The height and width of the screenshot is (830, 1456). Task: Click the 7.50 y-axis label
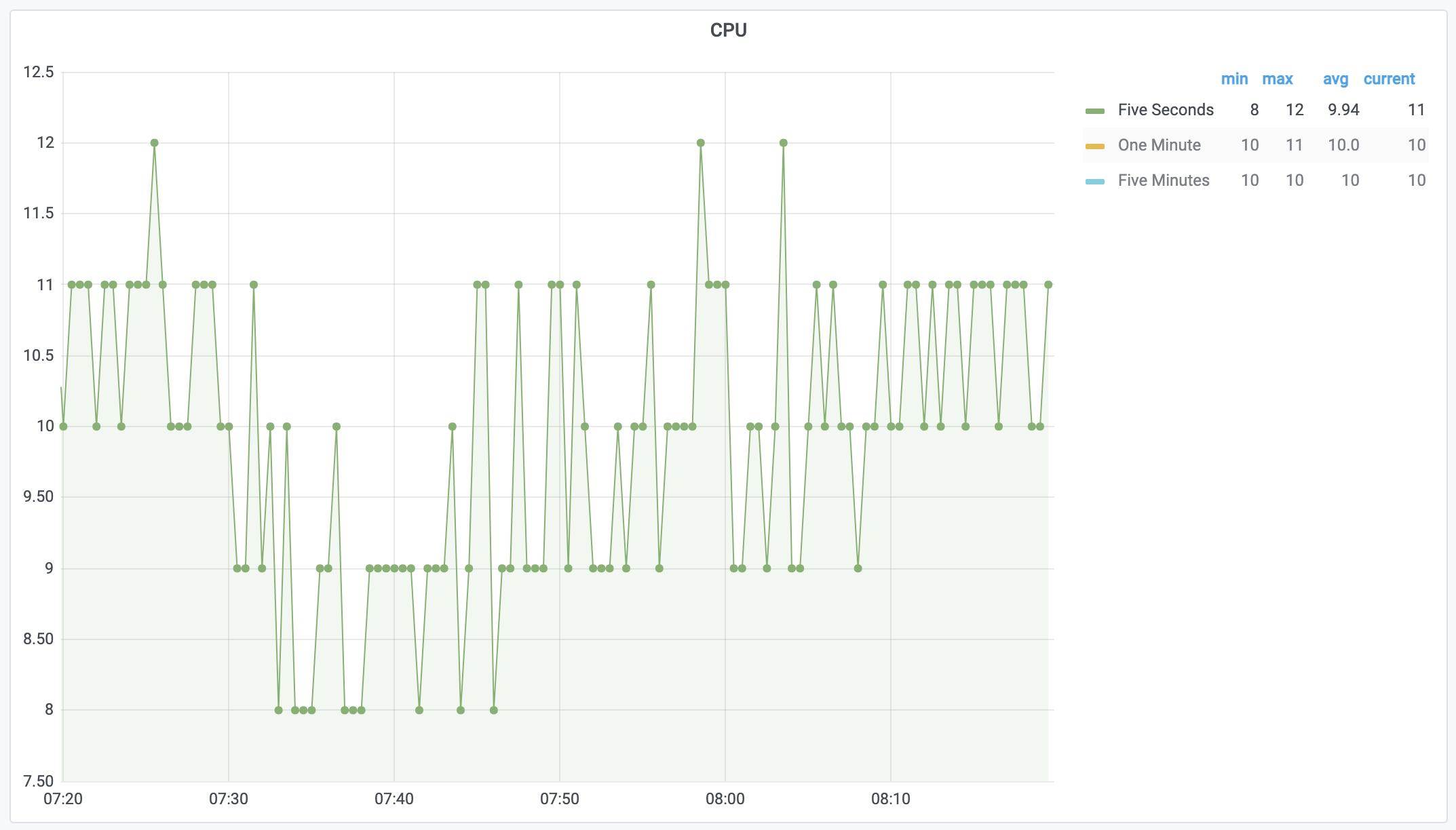(39, 781)
